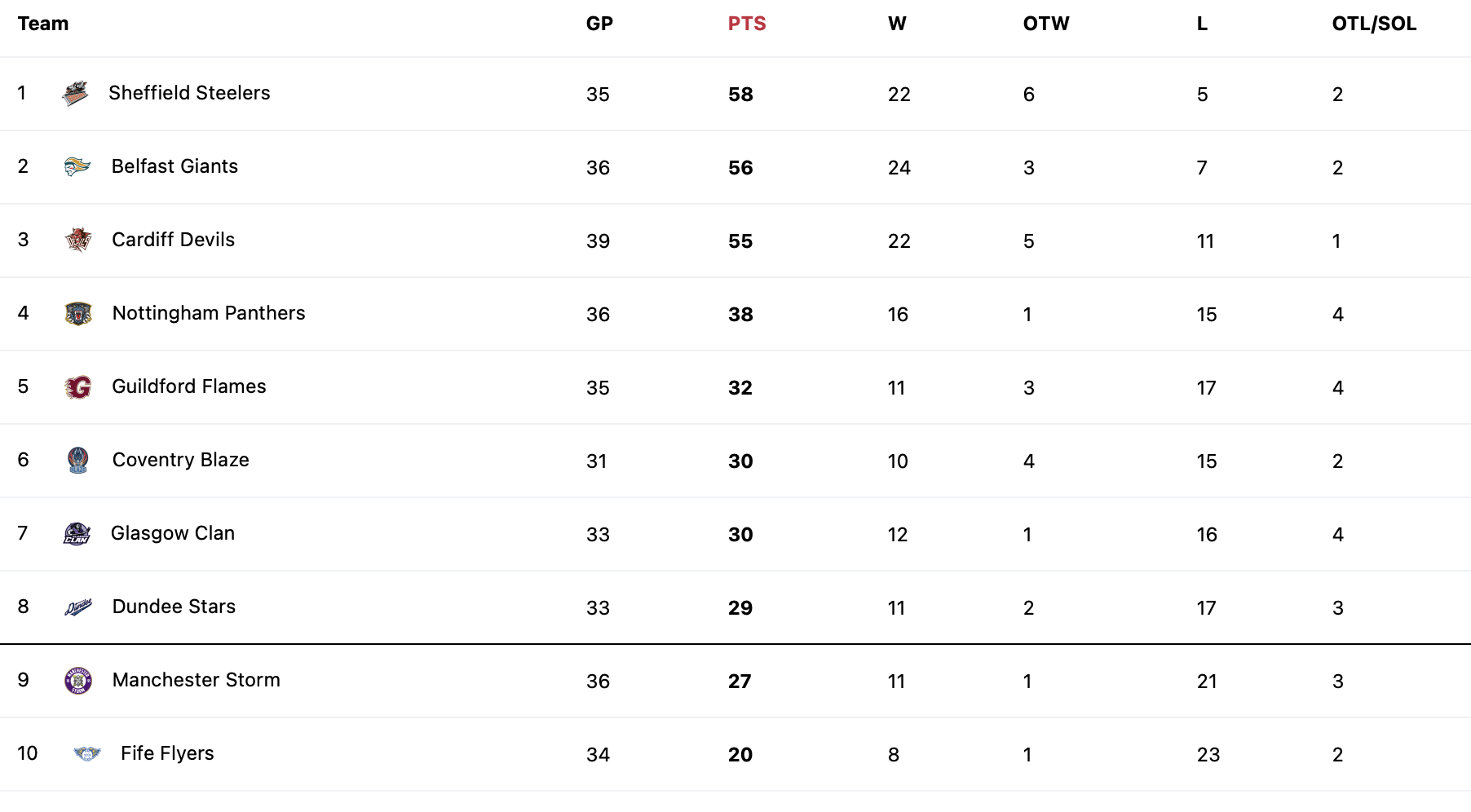Viewport: 1471px width, 812px height.
Task: Sort by the W column header
Action: click(897, 24)
